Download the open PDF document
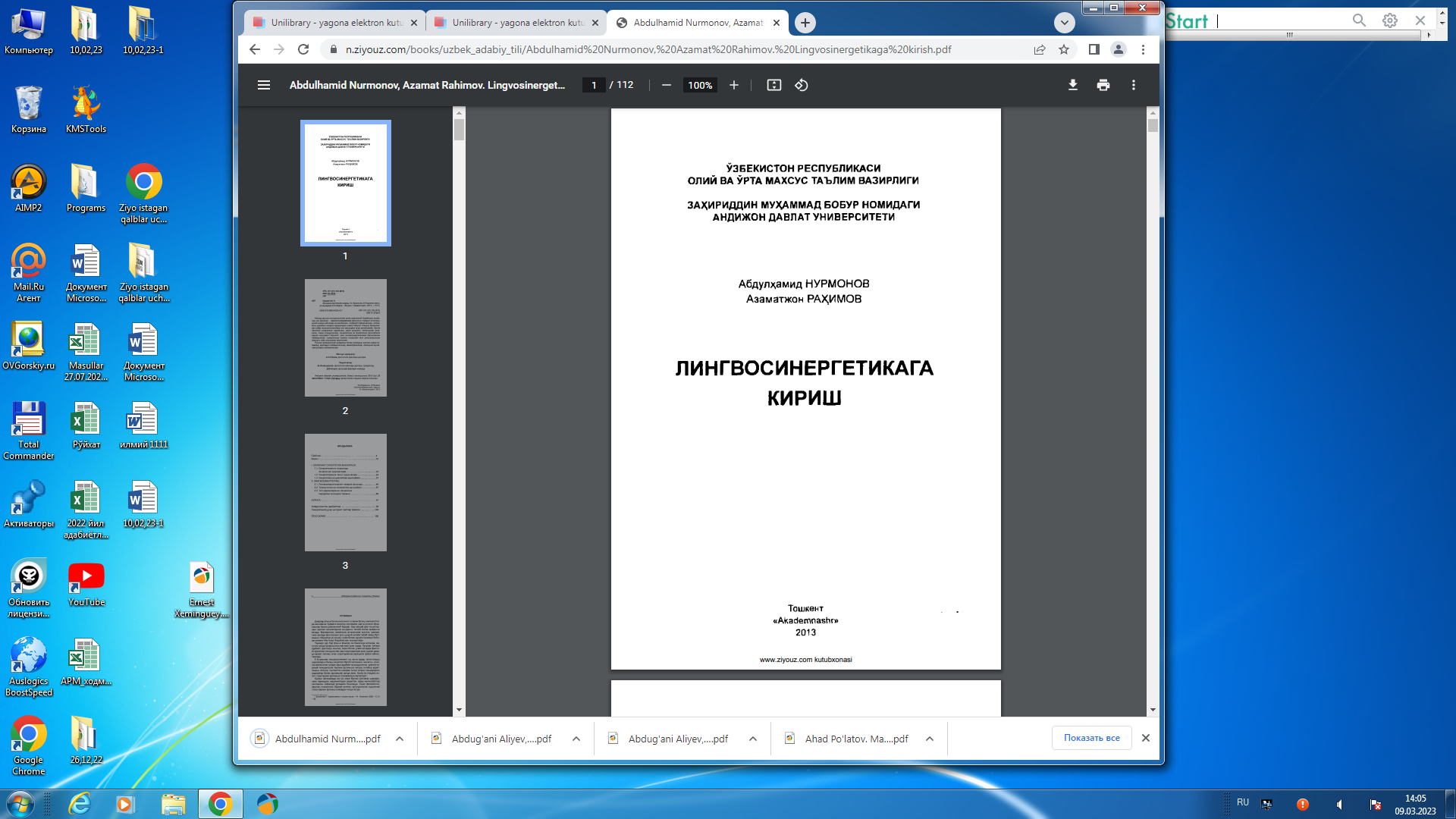The image size is (1456, 819). click(x=1072, y=85)
